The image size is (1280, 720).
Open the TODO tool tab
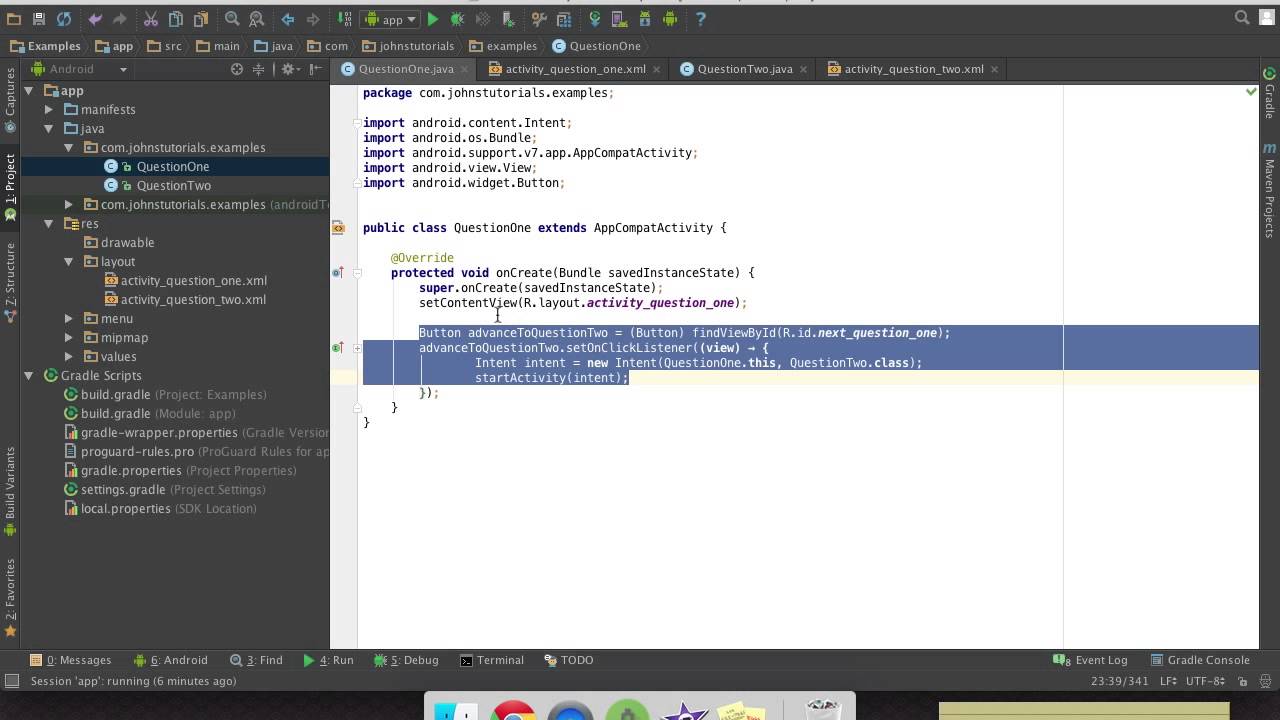pos(569,660)
